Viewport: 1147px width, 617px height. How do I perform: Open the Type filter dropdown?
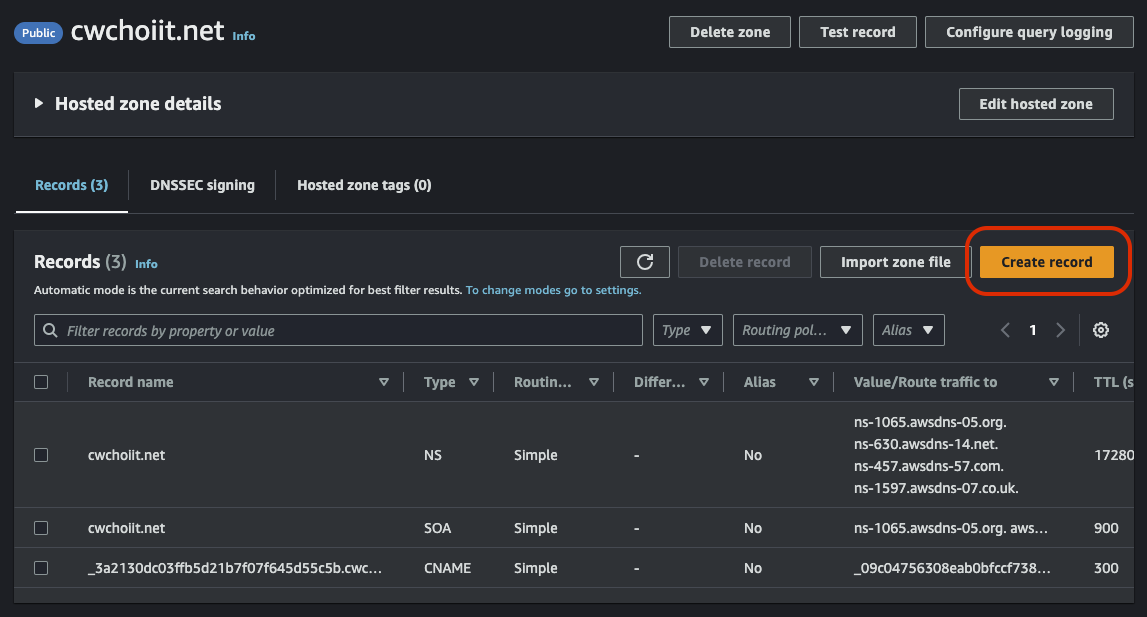(x=688, y=330)
